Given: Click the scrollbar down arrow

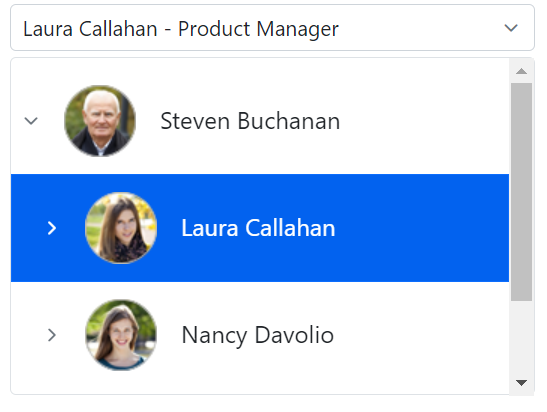Looking at the screenshot, I should [521, 383].
